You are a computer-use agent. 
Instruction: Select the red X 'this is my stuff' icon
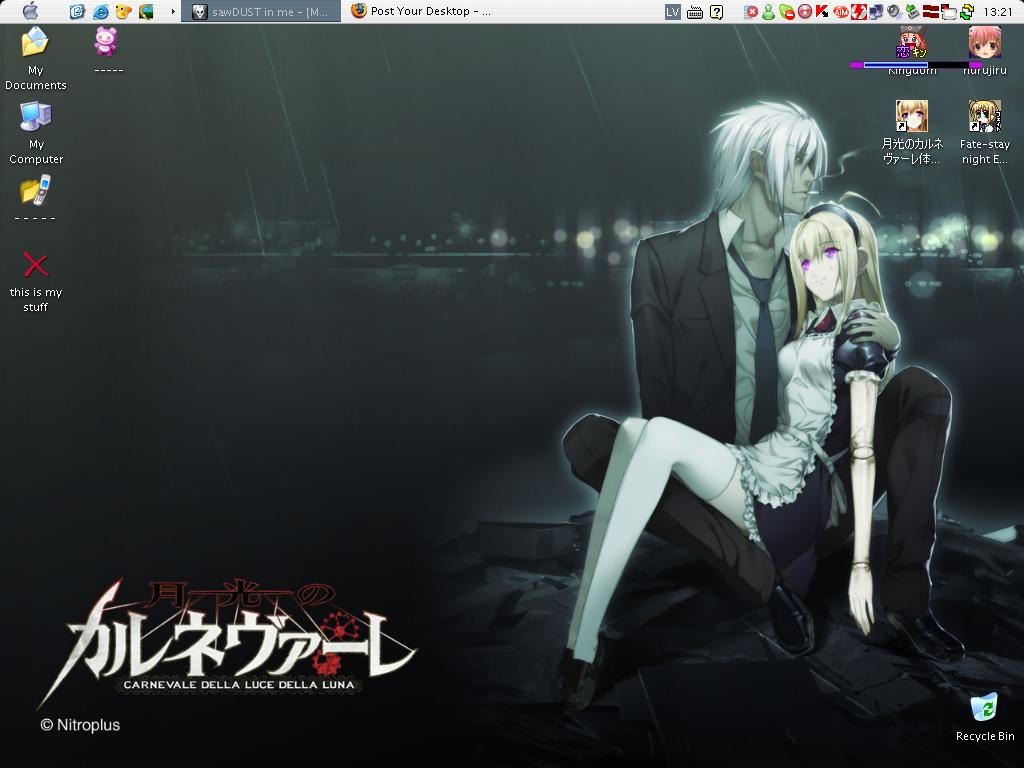[36, 281]
